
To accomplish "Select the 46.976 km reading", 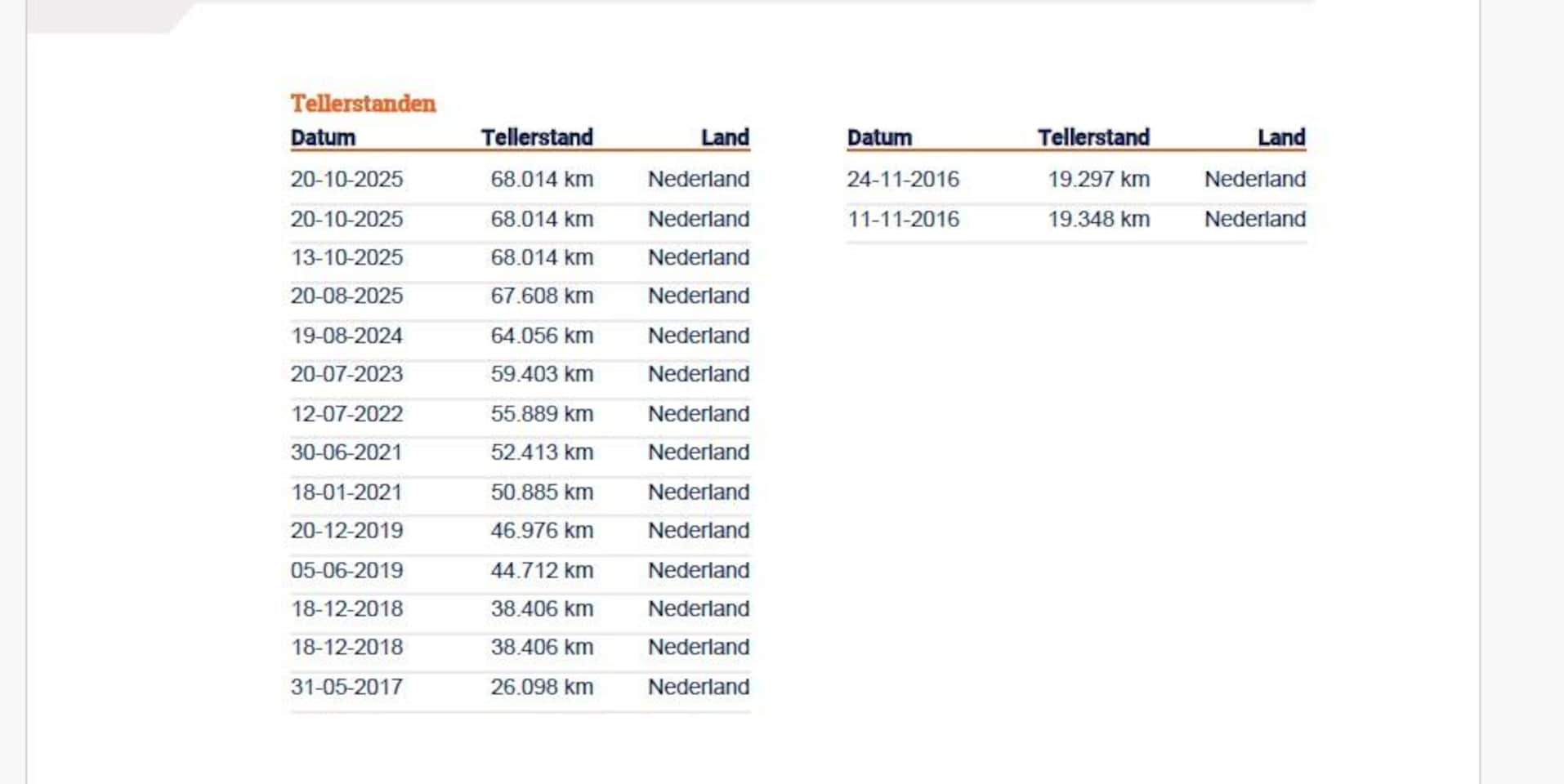I will tap(541, 531).
